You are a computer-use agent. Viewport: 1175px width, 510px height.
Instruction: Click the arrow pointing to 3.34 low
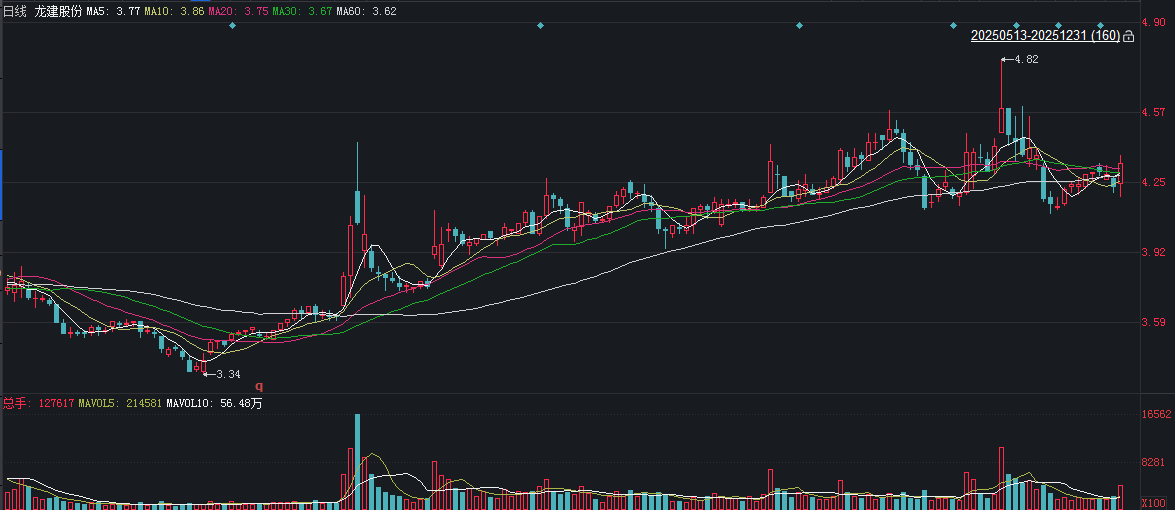(210, 374)
